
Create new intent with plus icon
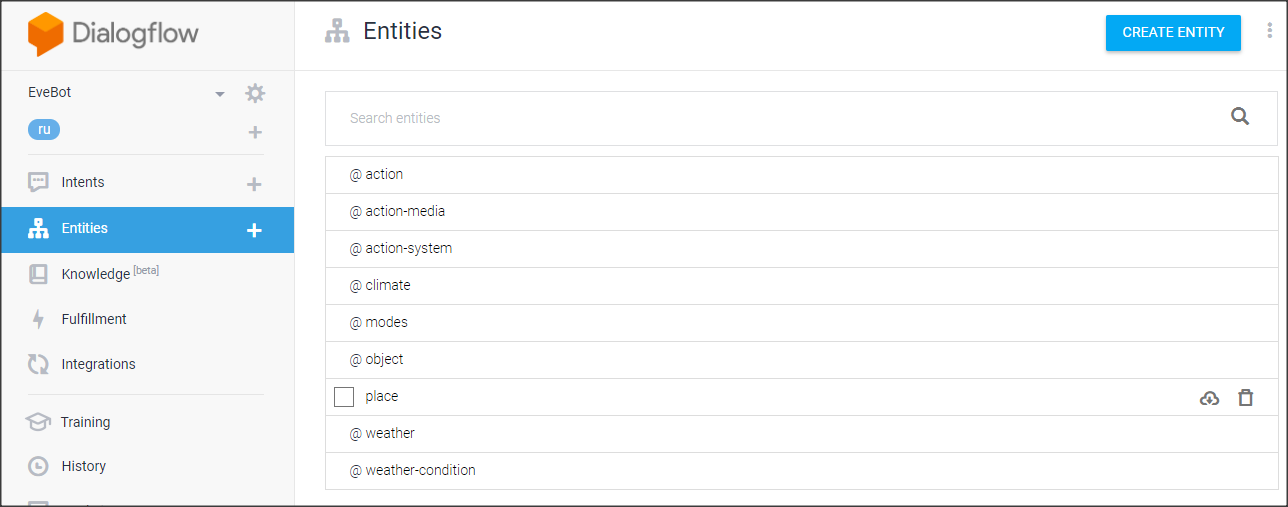254,184
